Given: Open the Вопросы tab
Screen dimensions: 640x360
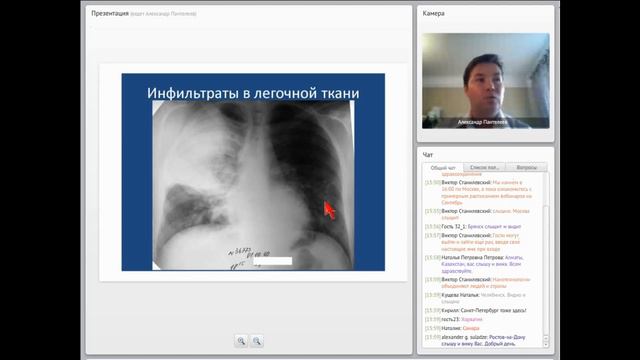Looking at the screenshot, I should click(527, 167).
